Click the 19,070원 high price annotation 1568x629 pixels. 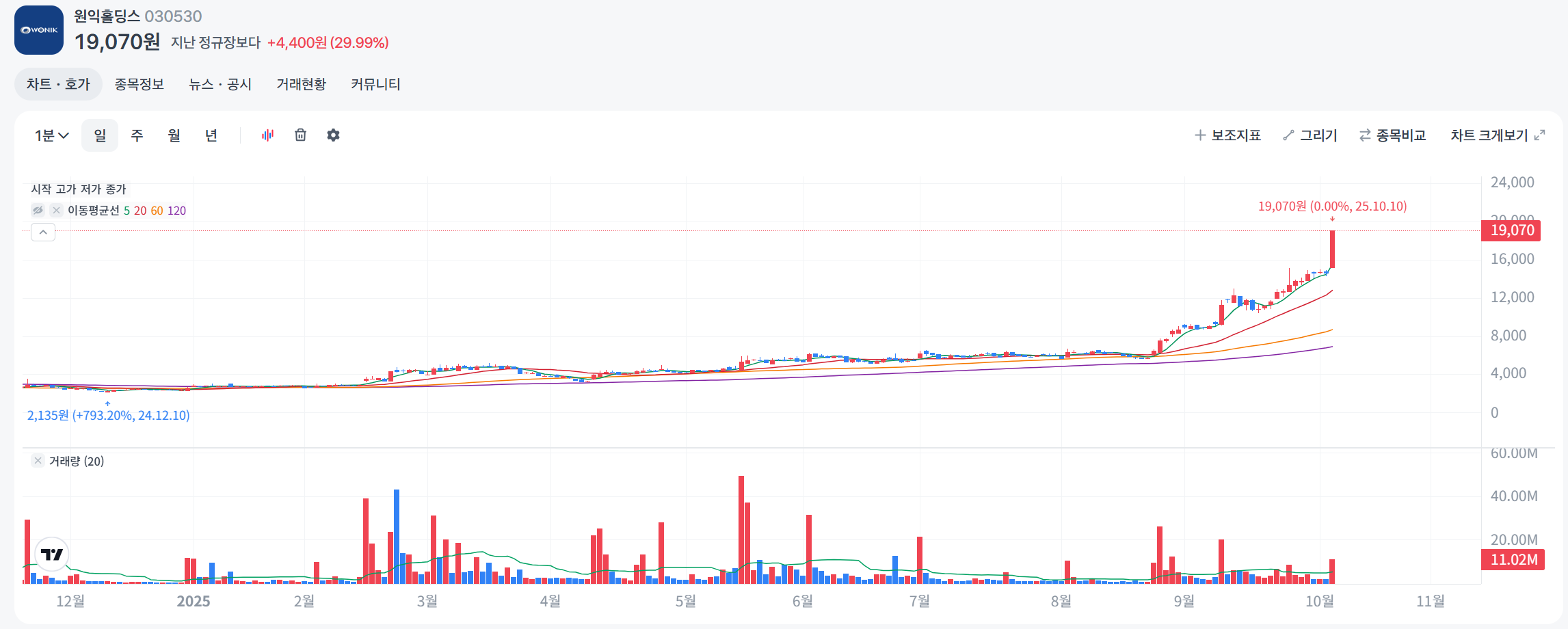click(1332, 206)
